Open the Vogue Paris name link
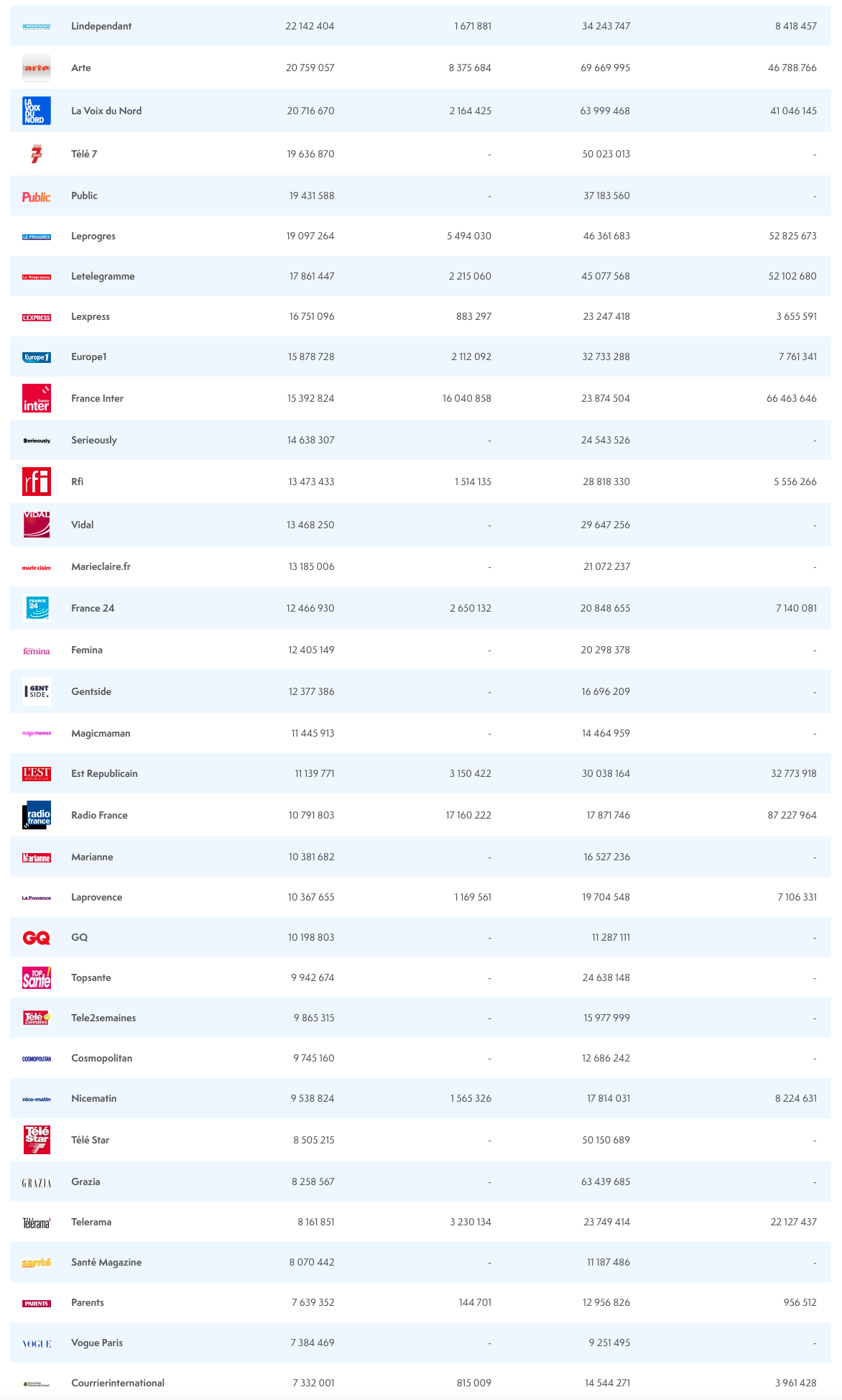Viewport: 842px width, 1400px height. coord(97,1343)
